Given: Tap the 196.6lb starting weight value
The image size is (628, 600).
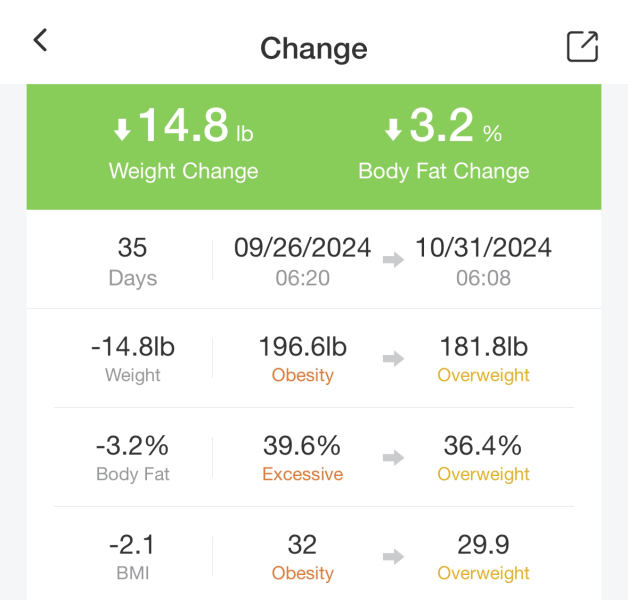Looking at the screenshot, I should point(302,347).
